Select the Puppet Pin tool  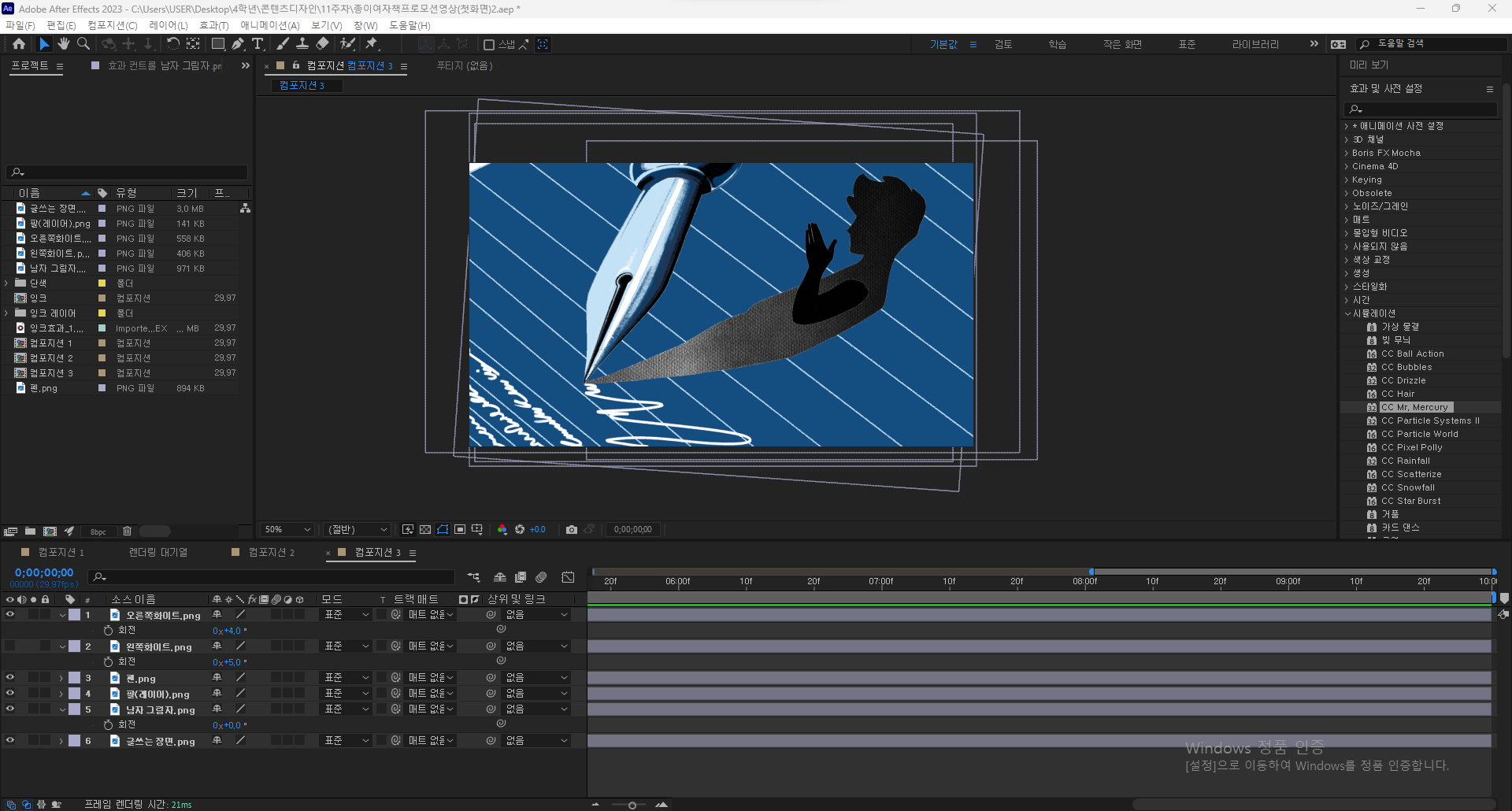[372, 44]
